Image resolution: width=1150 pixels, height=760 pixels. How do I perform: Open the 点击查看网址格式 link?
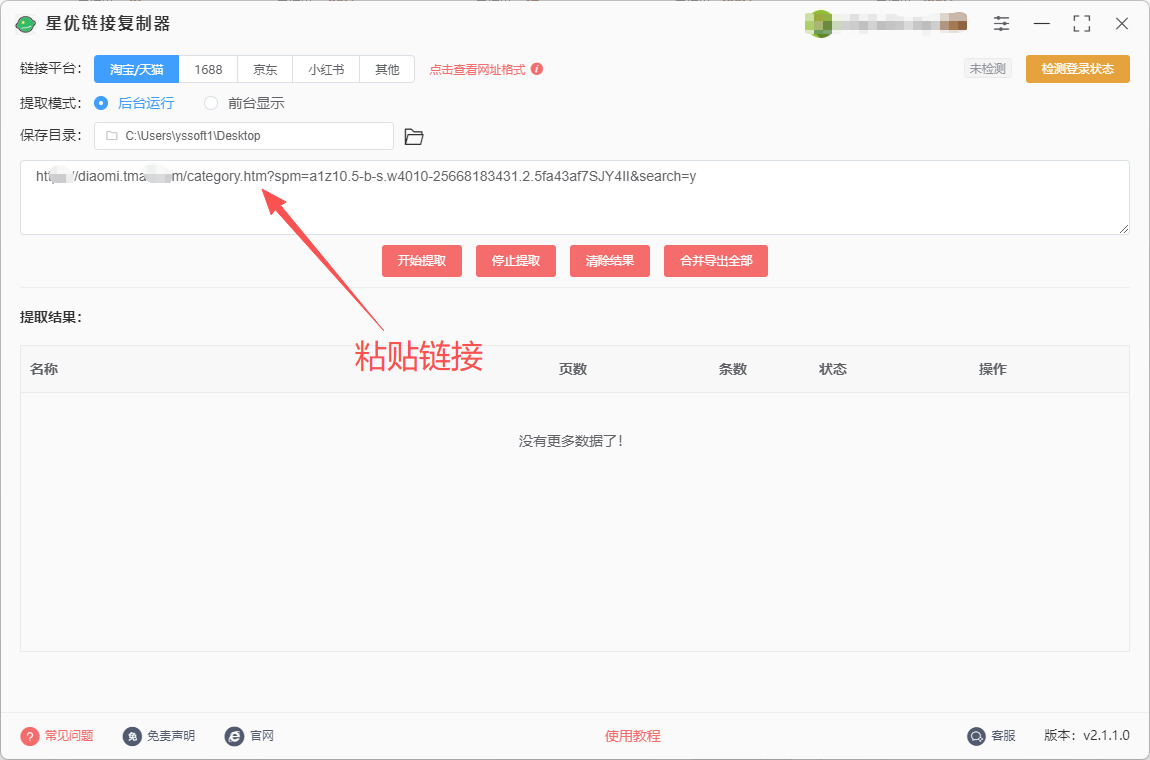(477, 70)
